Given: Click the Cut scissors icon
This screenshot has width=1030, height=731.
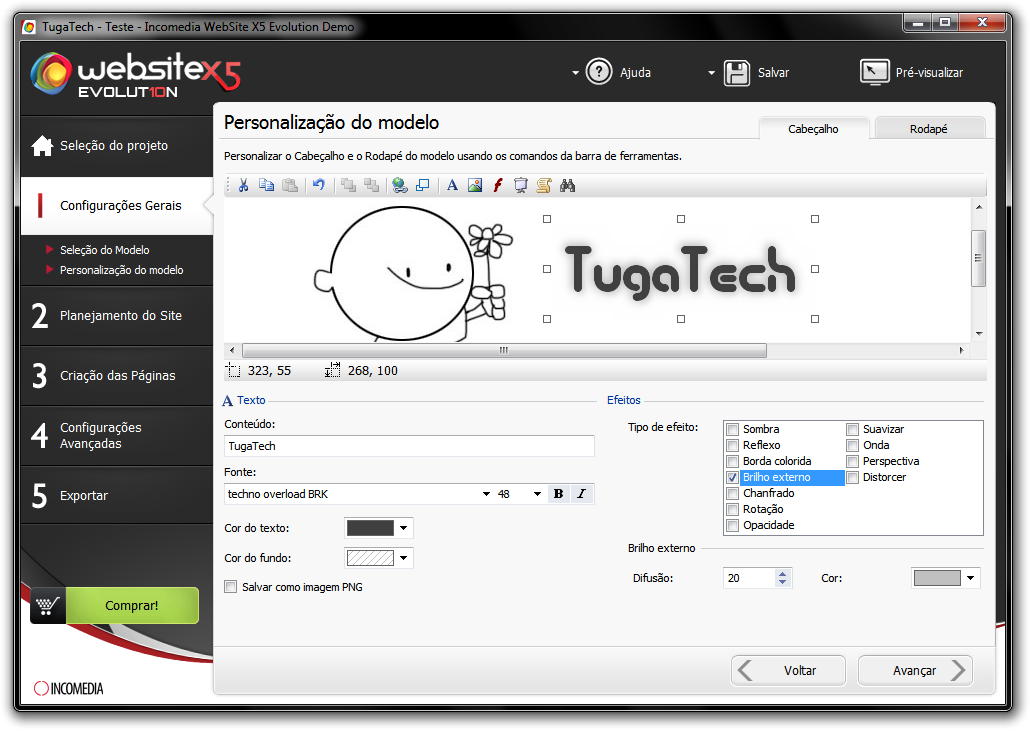Looking at the screenshot, I should (243, 185).
